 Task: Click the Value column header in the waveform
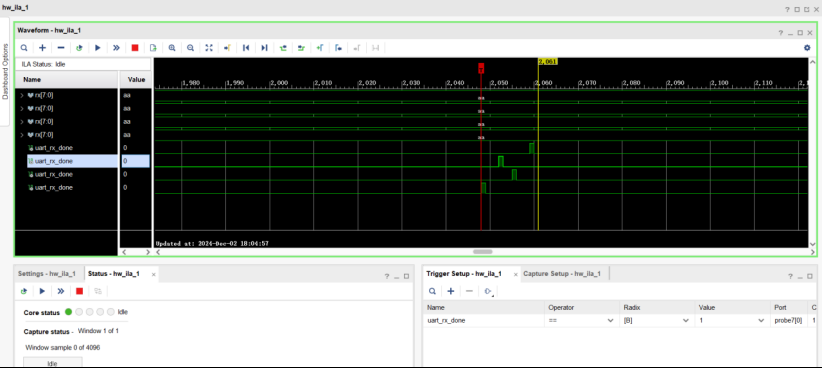[x=135, y=80]
